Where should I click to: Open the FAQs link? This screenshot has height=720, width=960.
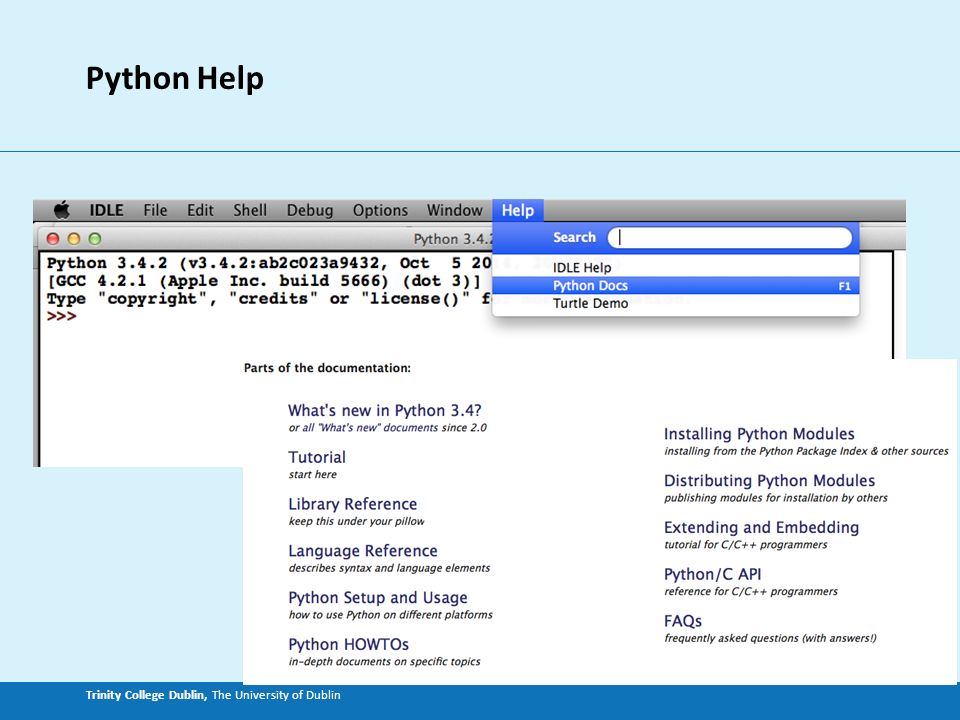[x=683, y=621]
